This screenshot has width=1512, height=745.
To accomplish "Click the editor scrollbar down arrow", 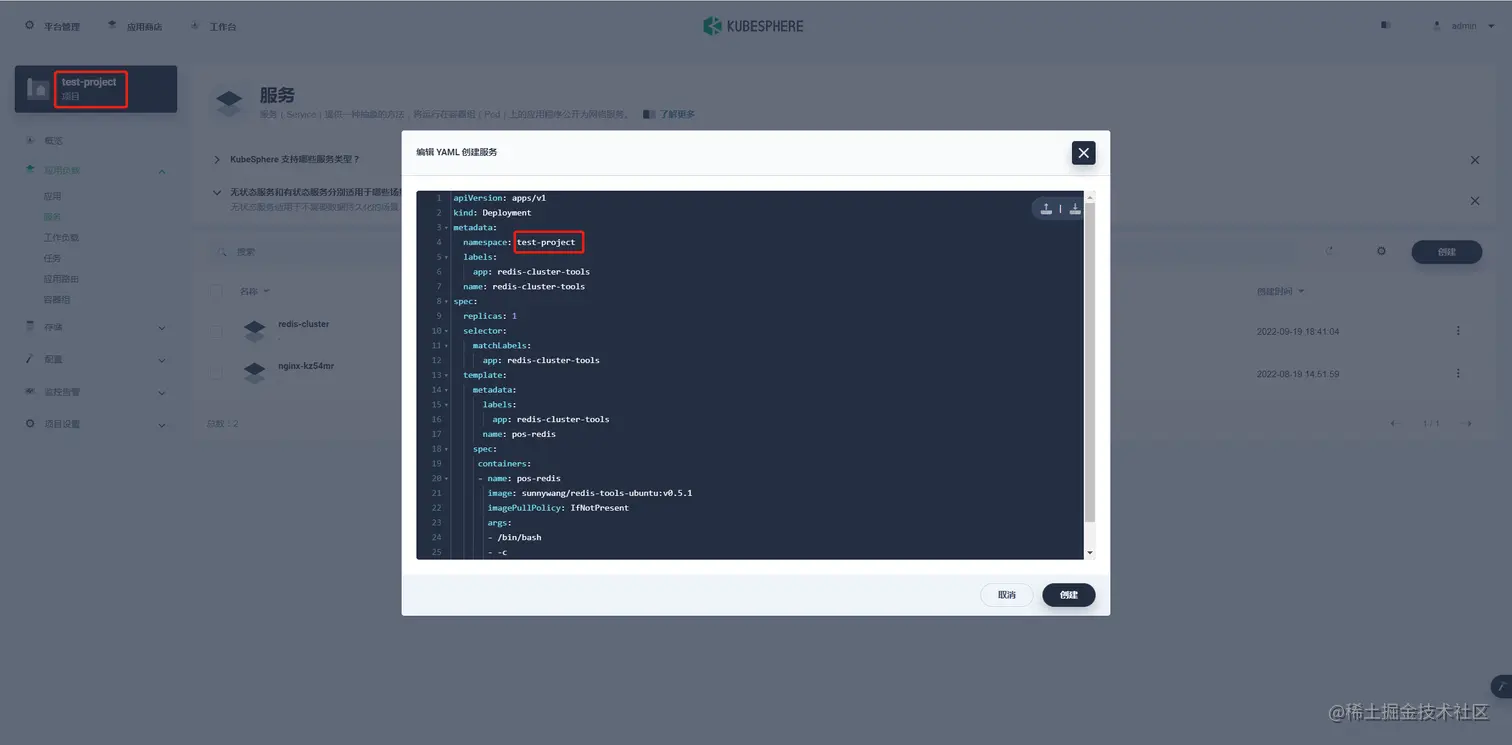I will point(1090,553).
